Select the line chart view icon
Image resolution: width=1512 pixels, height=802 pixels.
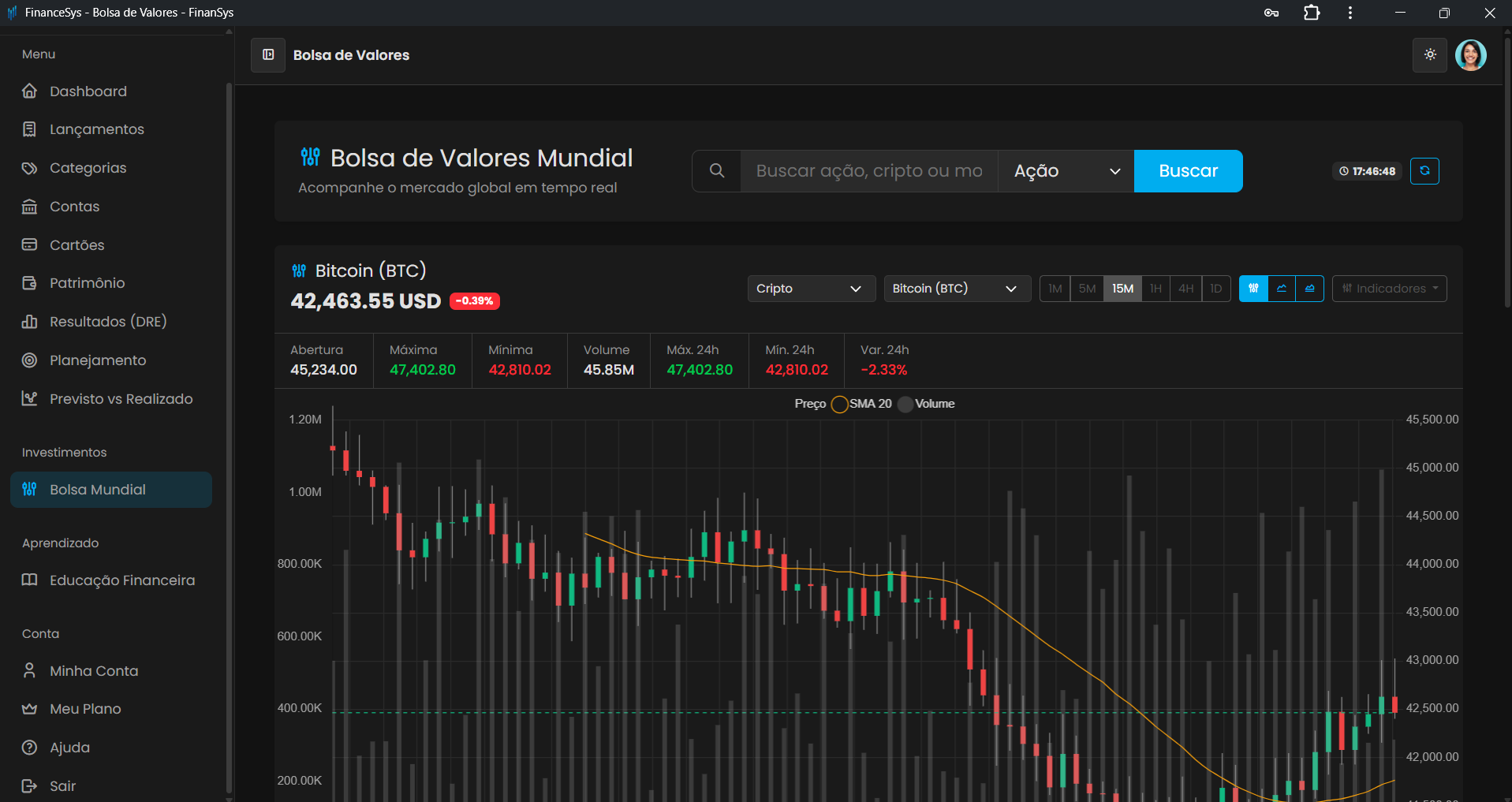pos(1281,289)
